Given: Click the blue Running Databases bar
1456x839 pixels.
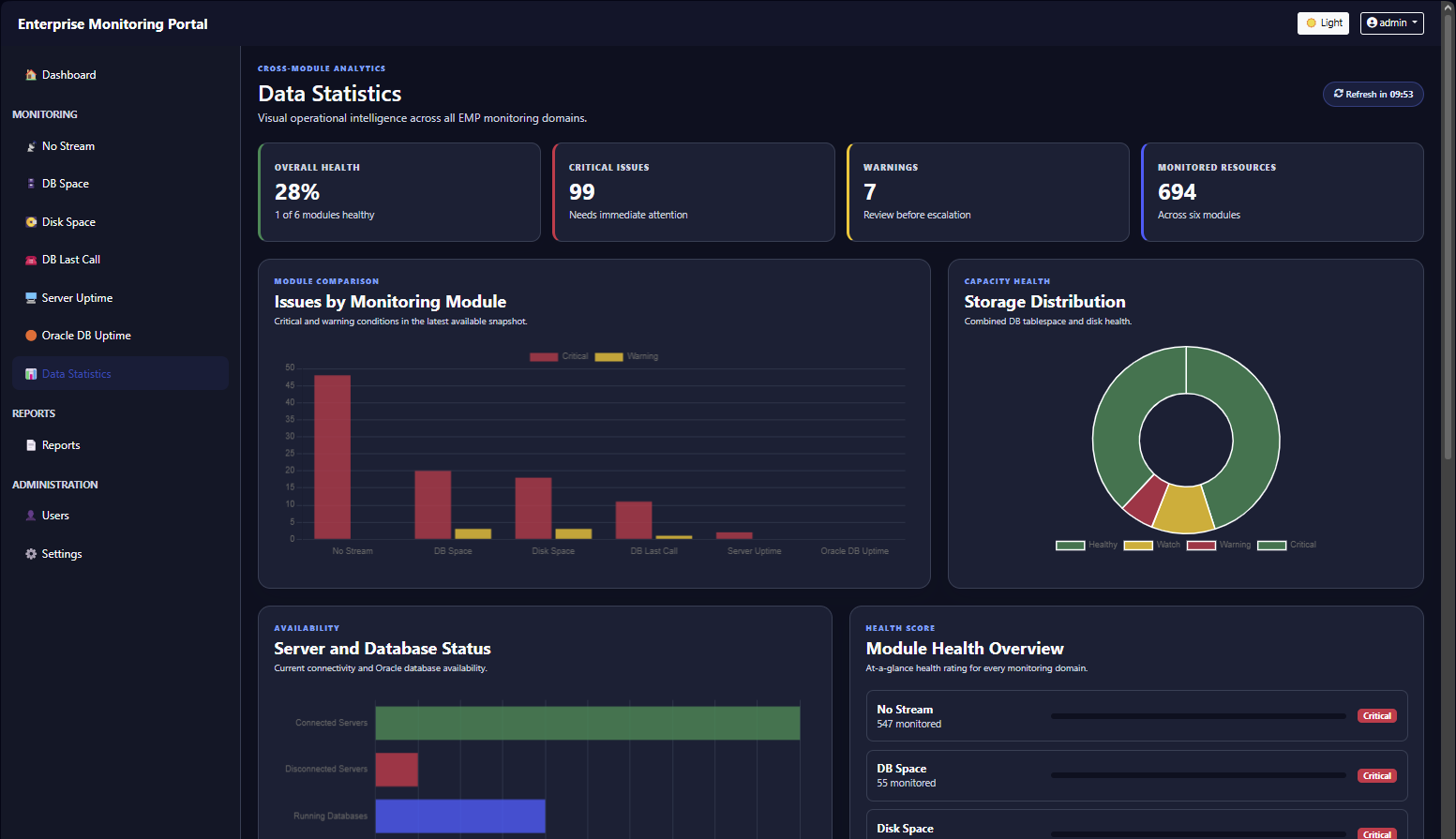Looking at the screenshot, I should point(460,816).
